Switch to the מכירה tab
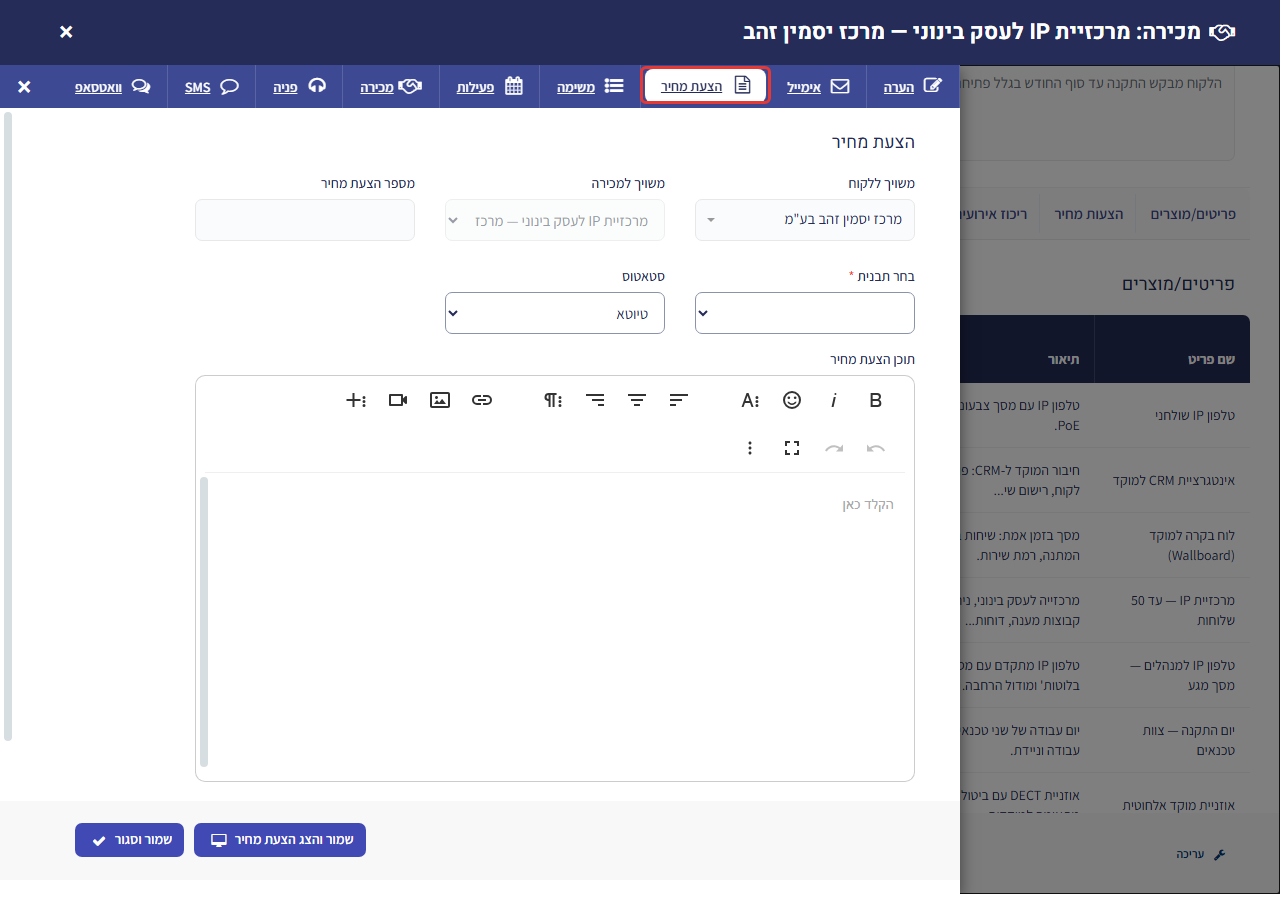This screenshot has height=900, width=1280. pos(391,87)
